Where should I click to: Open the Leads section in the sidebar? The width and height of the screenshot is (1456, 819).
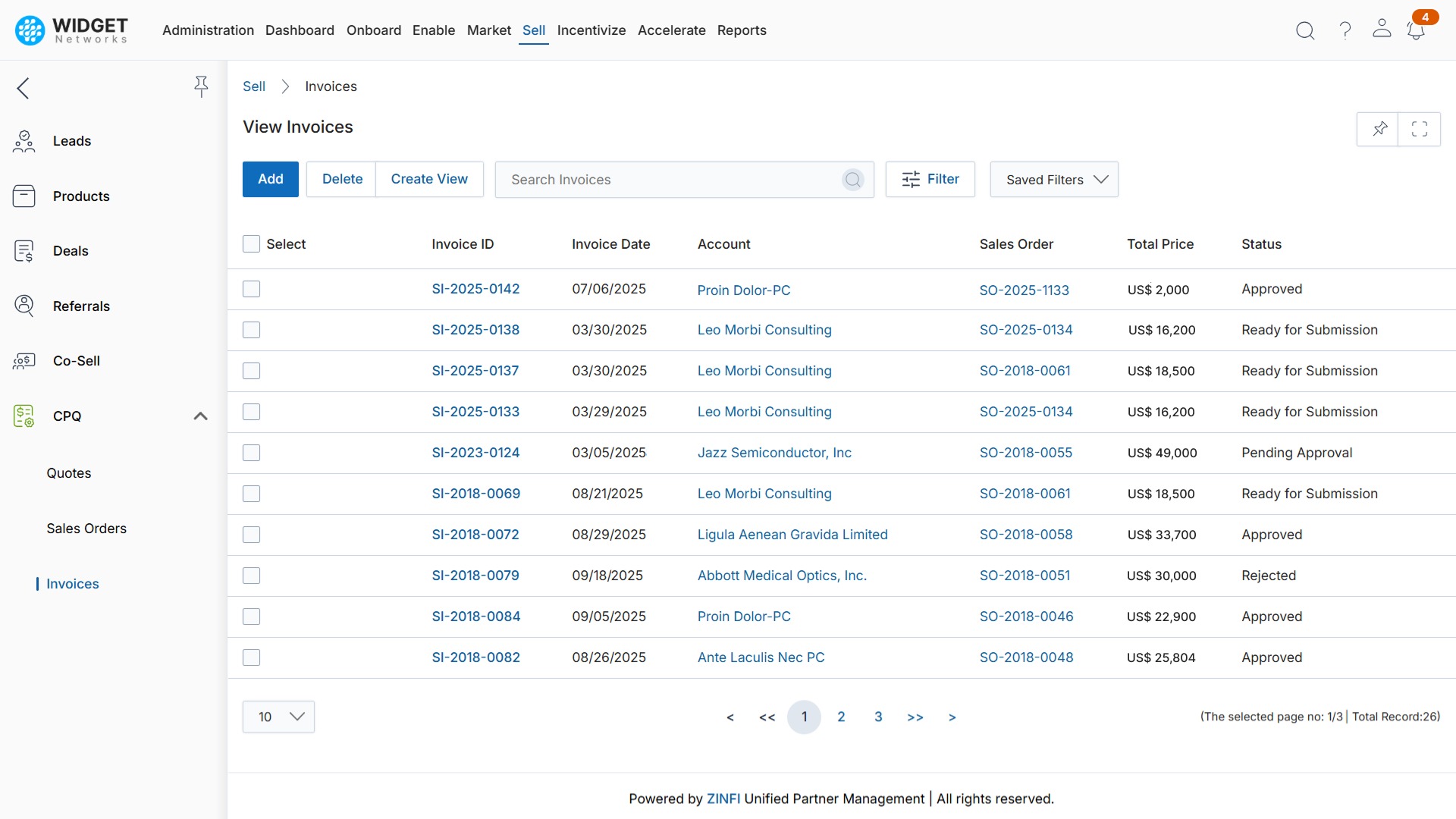tap(72, 140)
